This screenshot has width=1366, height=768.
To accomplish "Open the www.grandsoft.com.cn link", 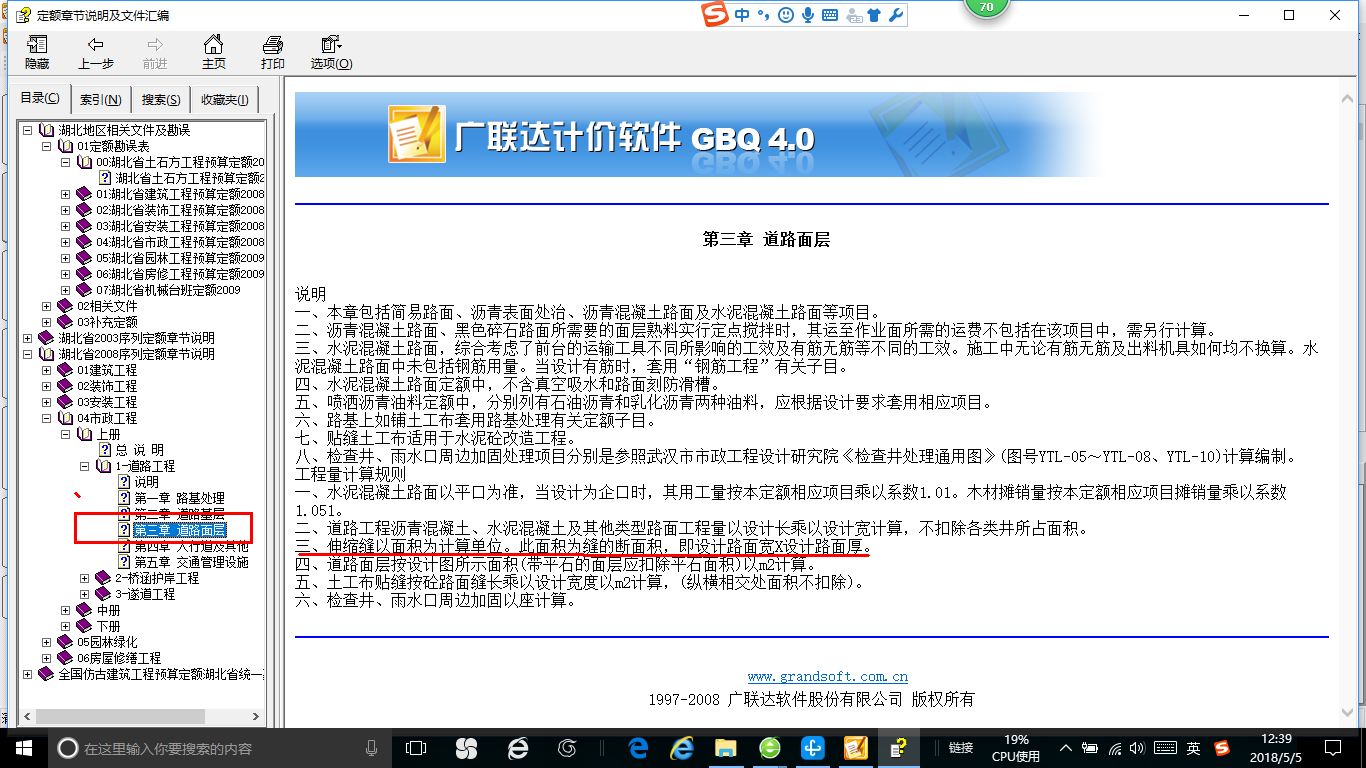I will [x=827, y=677].
